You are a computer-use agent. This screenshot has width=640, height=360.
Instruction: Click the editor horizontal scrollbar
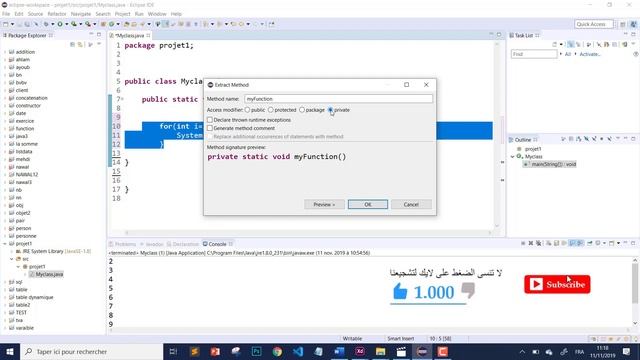[x=308, y=233]
